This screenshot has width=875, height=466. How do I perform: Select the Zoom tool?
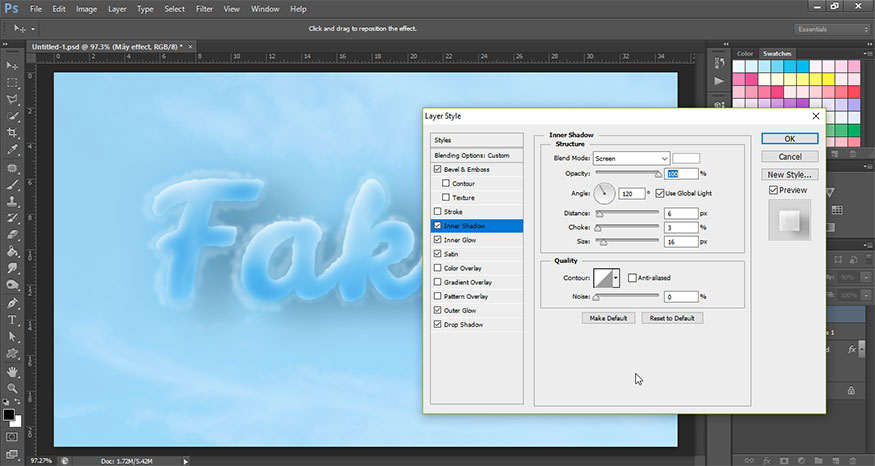12,388
